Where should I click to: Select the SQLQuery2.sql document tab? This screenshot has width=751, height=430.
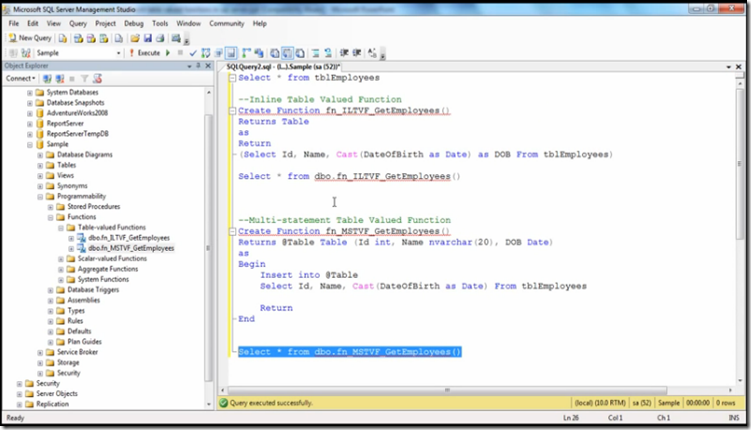point(283,67)
